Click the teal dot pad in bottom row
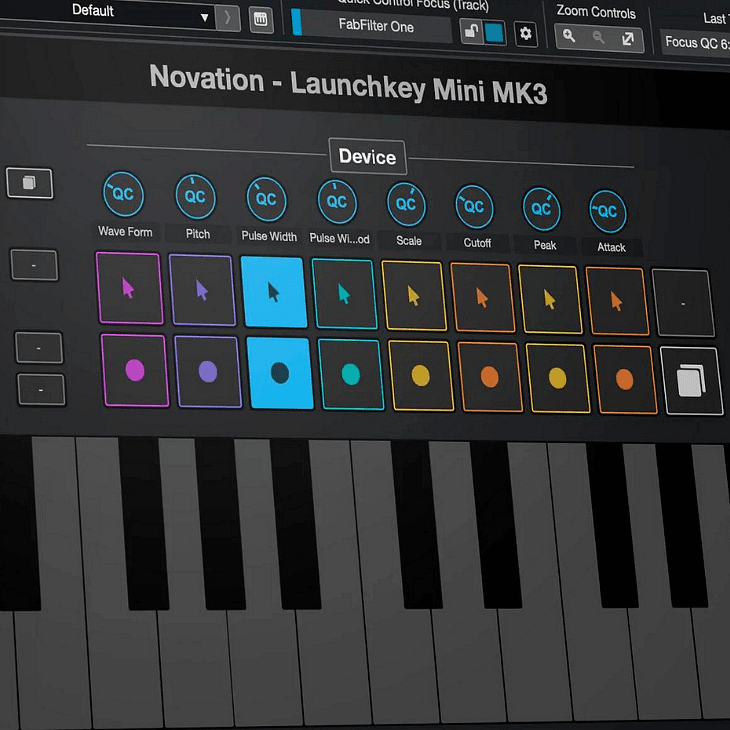This screenshot has width=730, height=730. [351, 375]
